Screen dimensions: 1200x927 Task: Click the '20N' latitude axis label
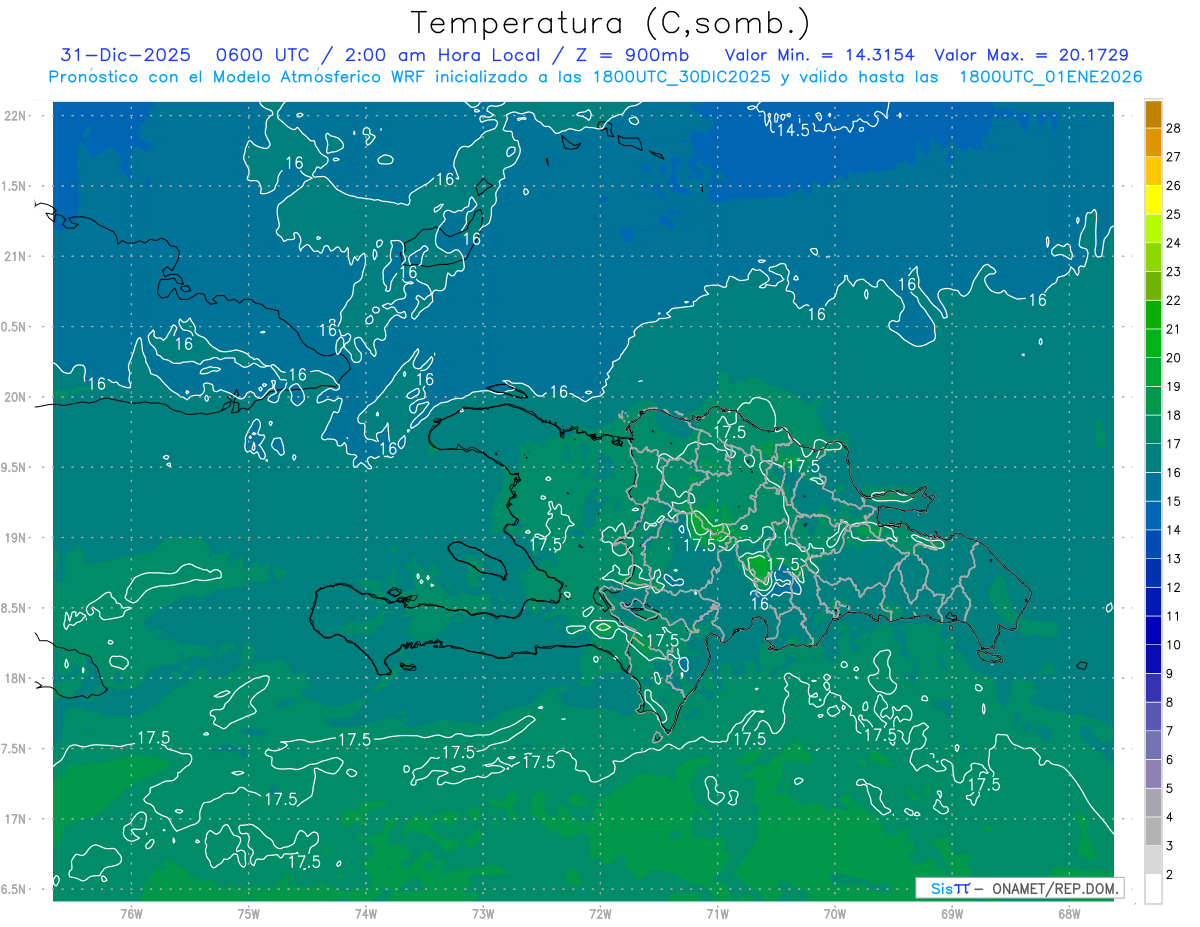(16, 397)
